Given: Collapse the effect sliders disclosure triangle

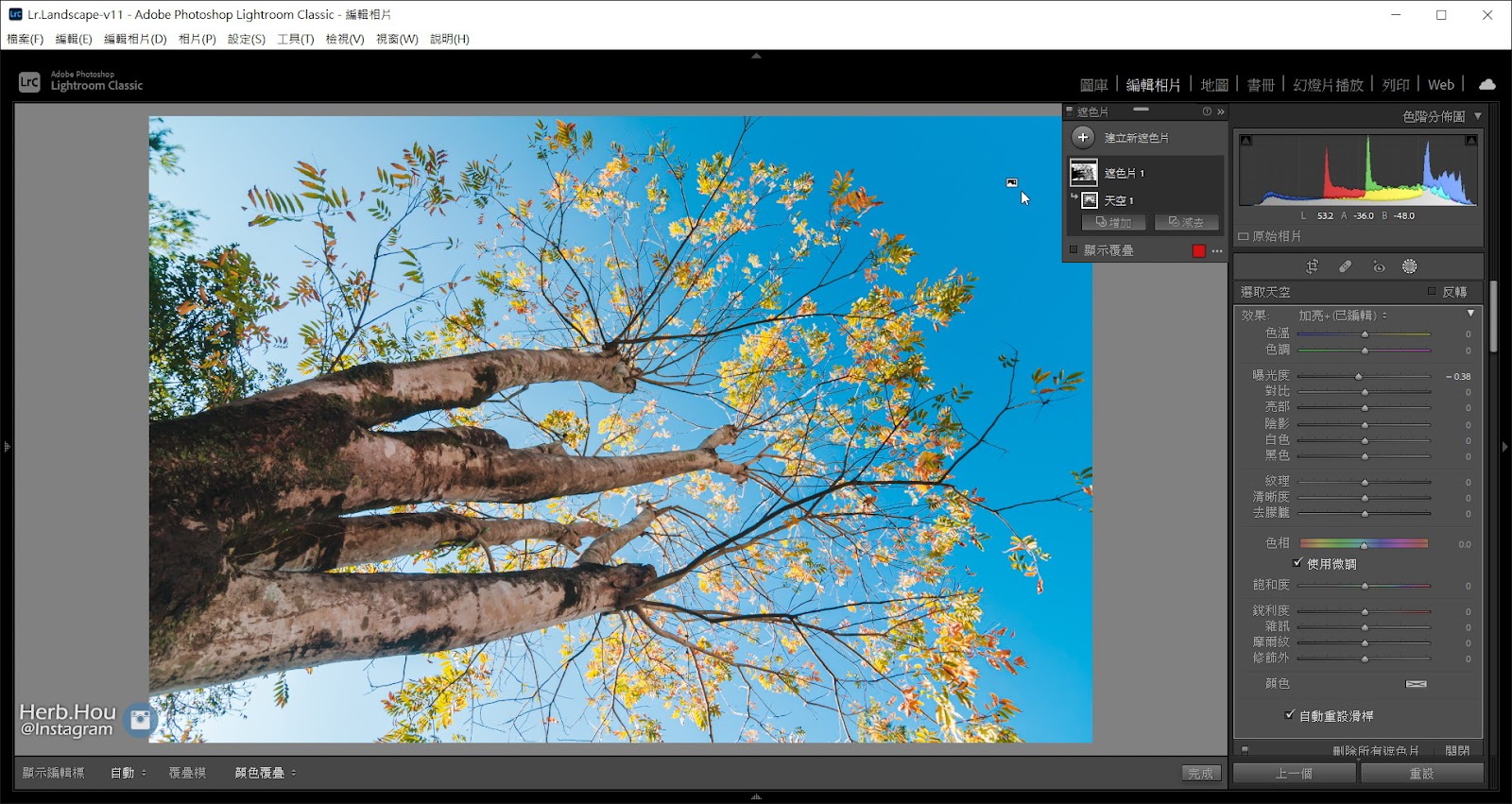Looking at the screenshot, I should [x=1470, y=313].
